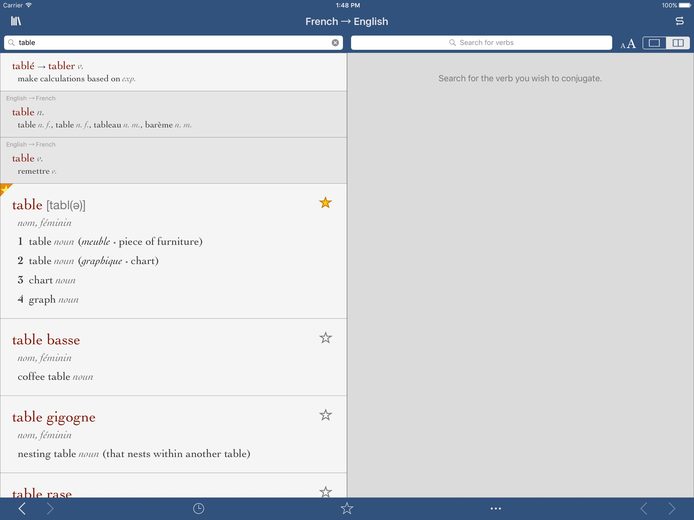Open English→French 'table n.' result

pos(174,115)
